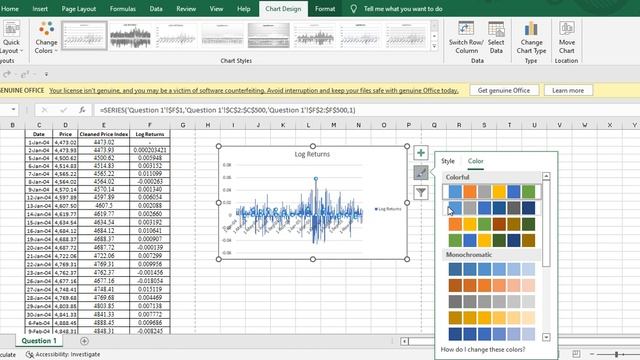Cancel formula entry with X icon
Viewport: 640px width, 360px height.
pyautogui.click(x=44, y=110)
